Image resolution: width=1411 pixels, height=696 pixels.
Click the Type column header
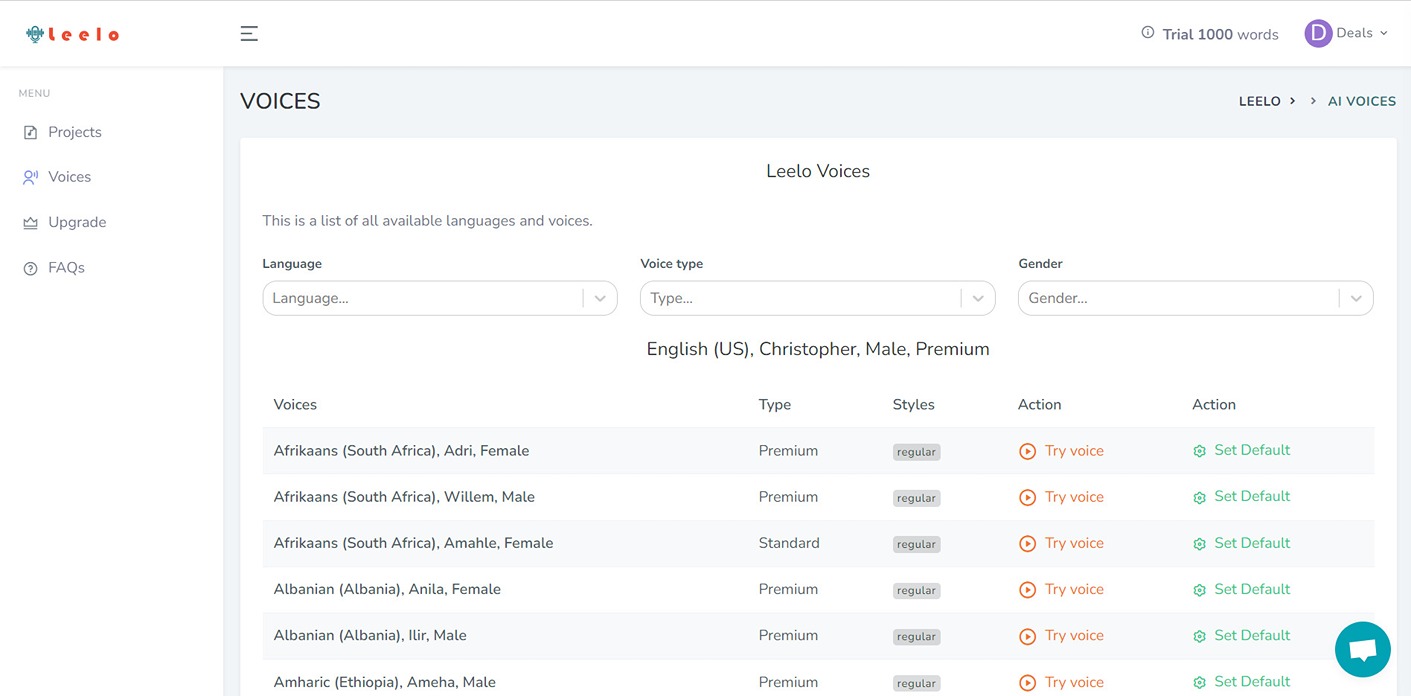pos(775,405)
